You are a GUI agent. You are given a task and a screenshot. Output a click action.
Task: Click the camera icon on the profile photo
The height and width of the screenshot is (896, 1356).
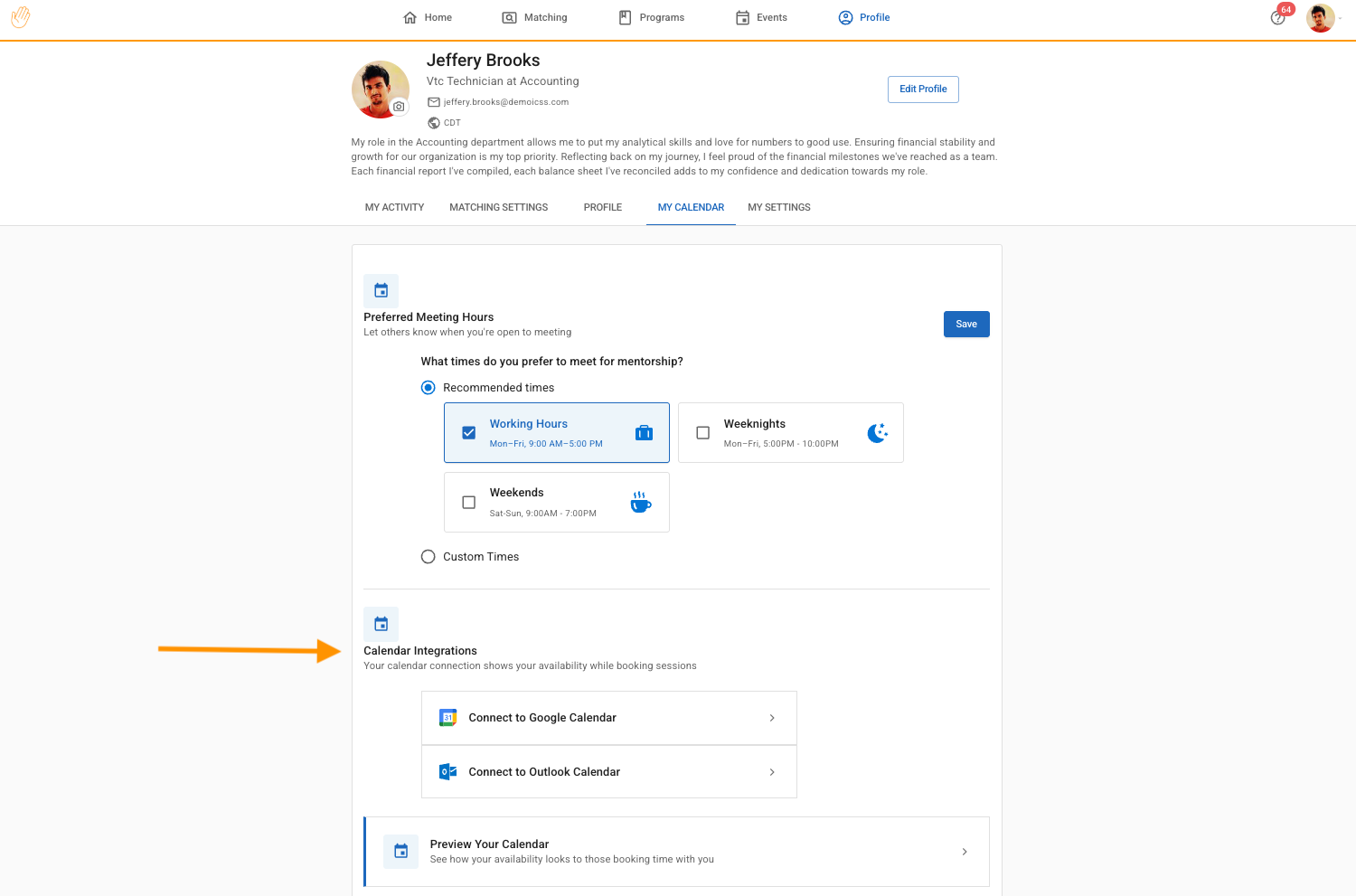click(x=399, y=107)
